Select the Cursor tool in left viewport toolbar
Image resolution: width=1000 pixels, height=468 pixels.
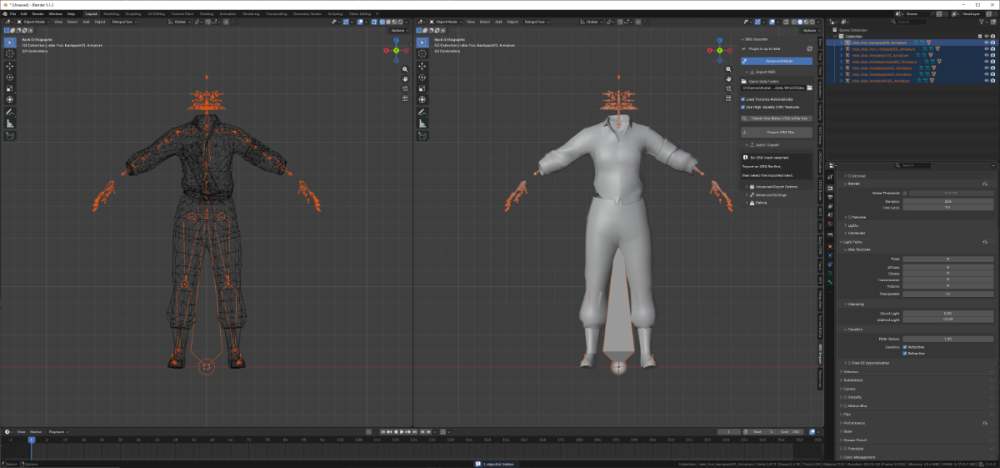click(10, 54)
